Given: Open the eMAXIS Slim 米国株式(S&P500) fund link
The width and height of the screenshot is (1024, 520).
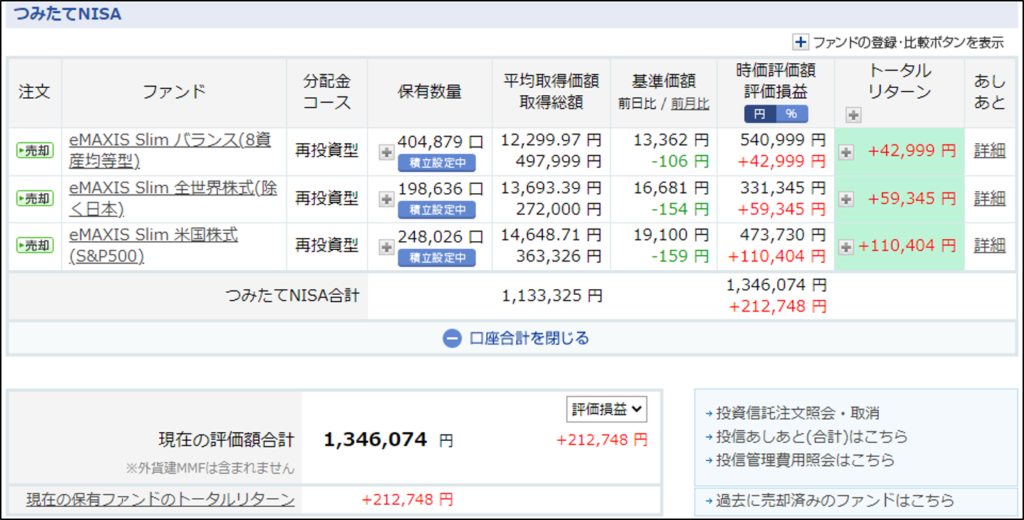Looking at the screenshot, I should click(153, 246).
